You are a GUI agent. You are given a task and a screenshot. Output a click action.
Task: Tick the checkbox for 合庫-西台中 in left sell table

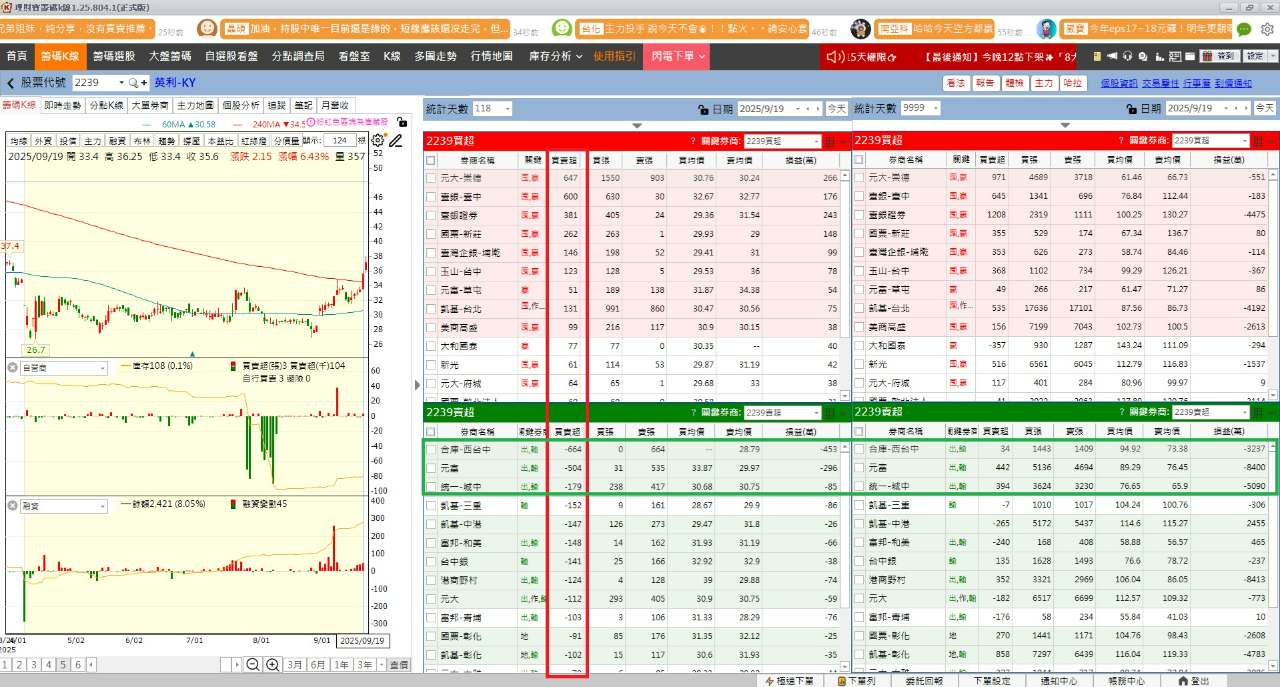click(431, 449)
